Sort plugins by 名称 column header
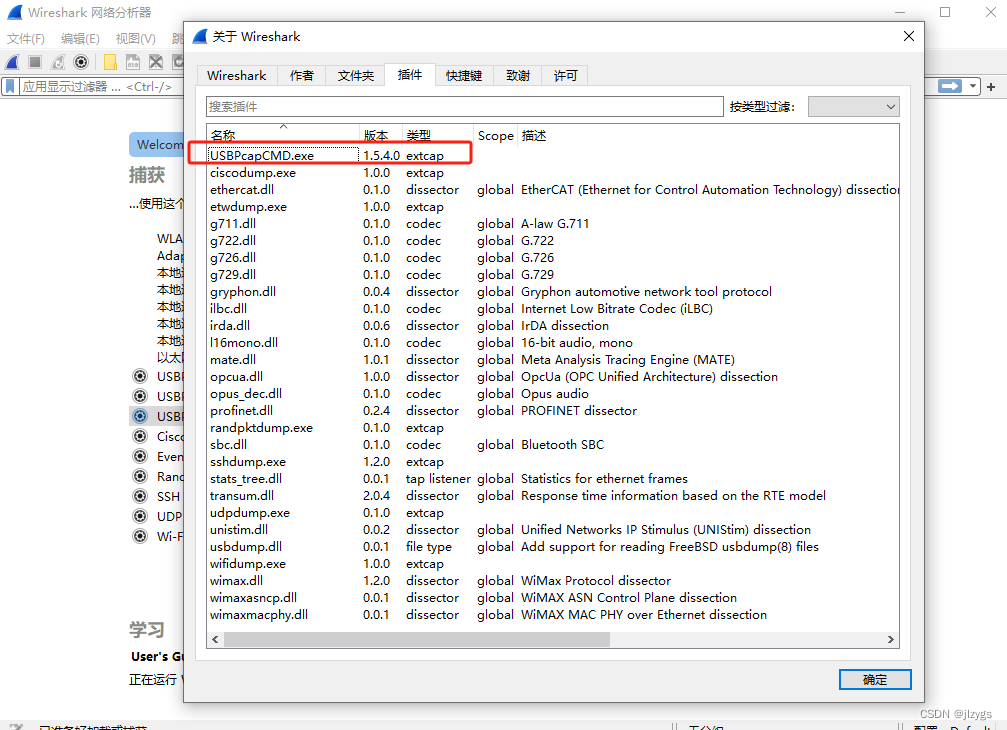 click(x=283, y=135)
